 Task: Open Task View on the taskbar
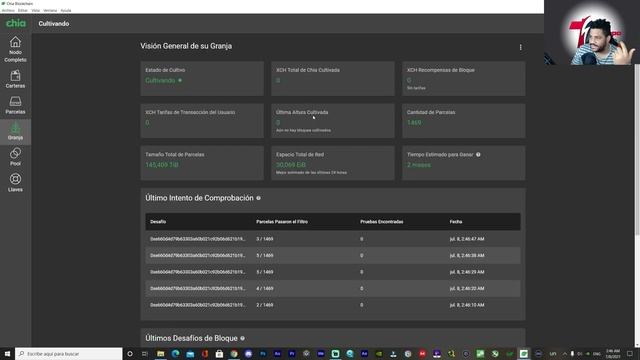coord(144,354)
